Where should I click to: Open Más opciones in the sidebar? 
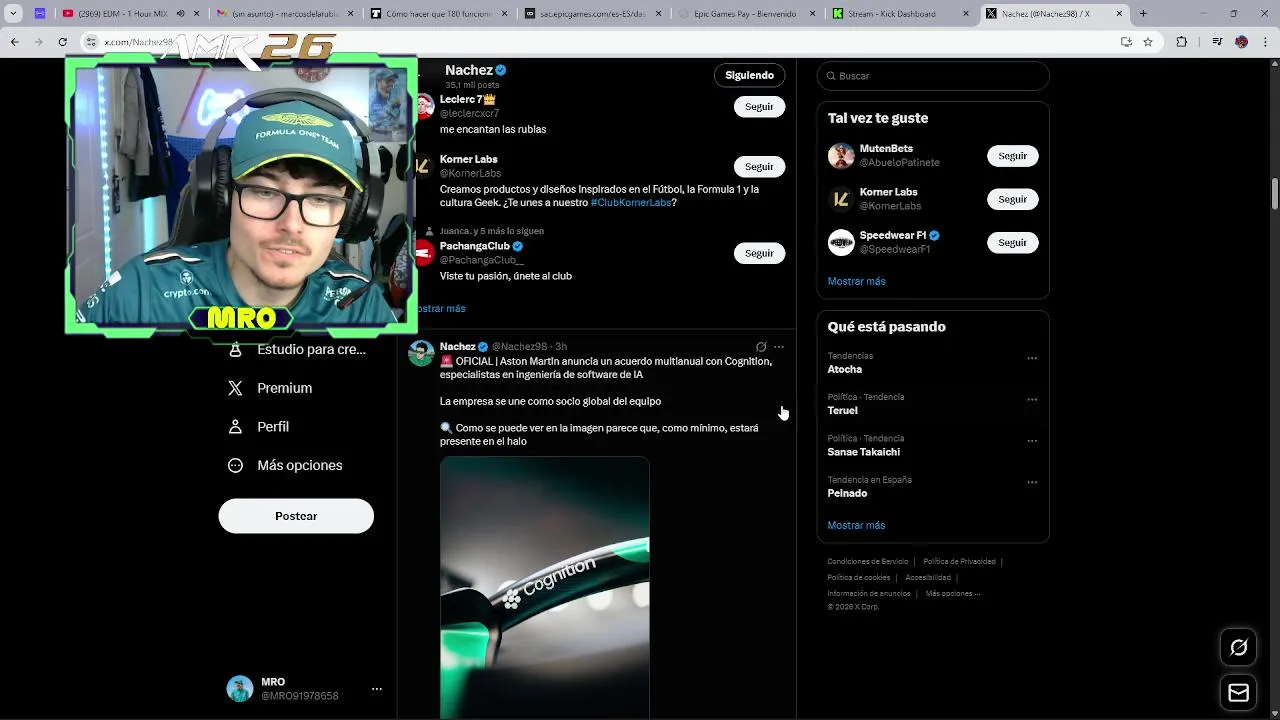click(x=285, y=465)
